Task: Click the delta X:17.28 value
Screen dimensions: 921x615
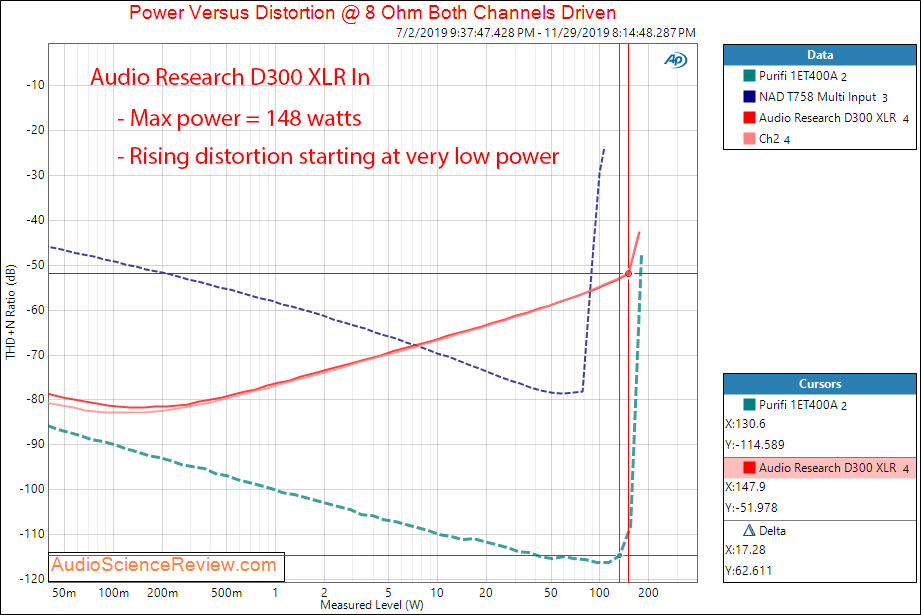Action: click(745, 550)
